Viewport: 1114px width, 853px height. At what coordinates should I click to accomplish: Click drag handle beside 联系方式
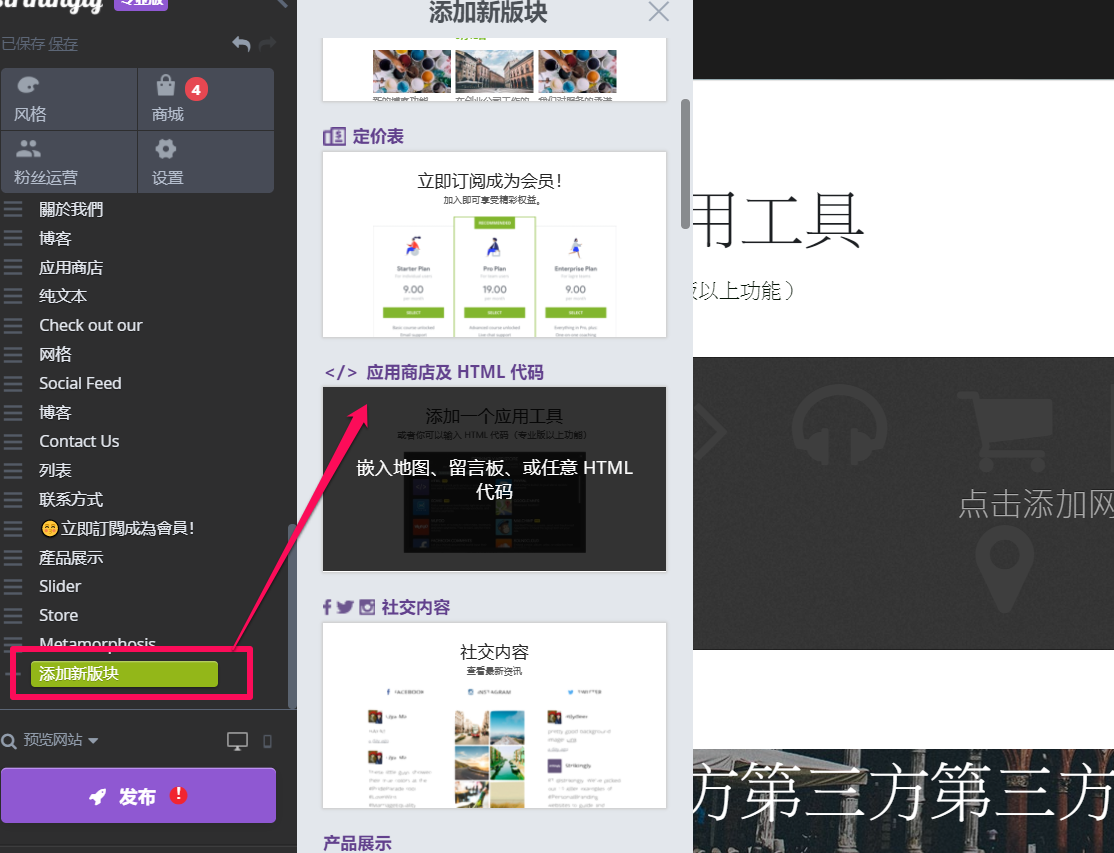[x=13, y=499]
